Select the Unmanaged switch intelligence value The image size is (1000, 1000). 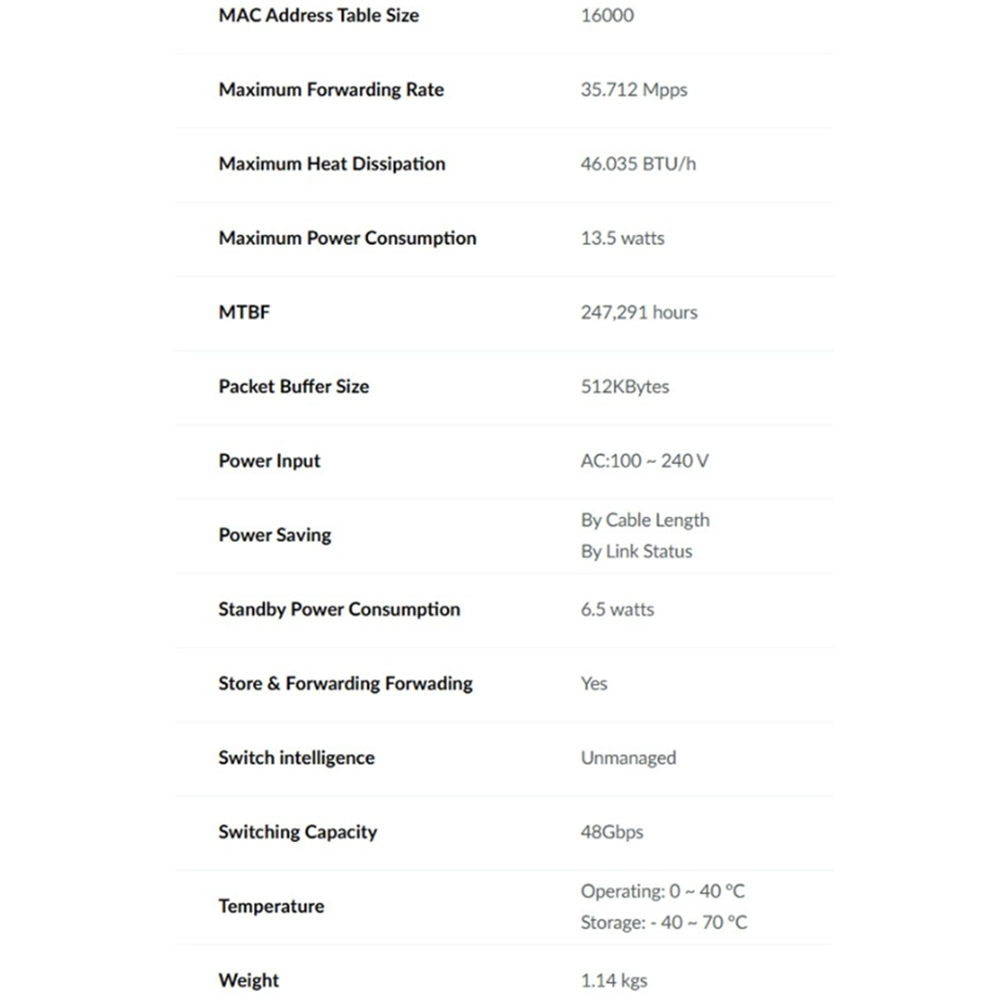click(x=628, y=758)
